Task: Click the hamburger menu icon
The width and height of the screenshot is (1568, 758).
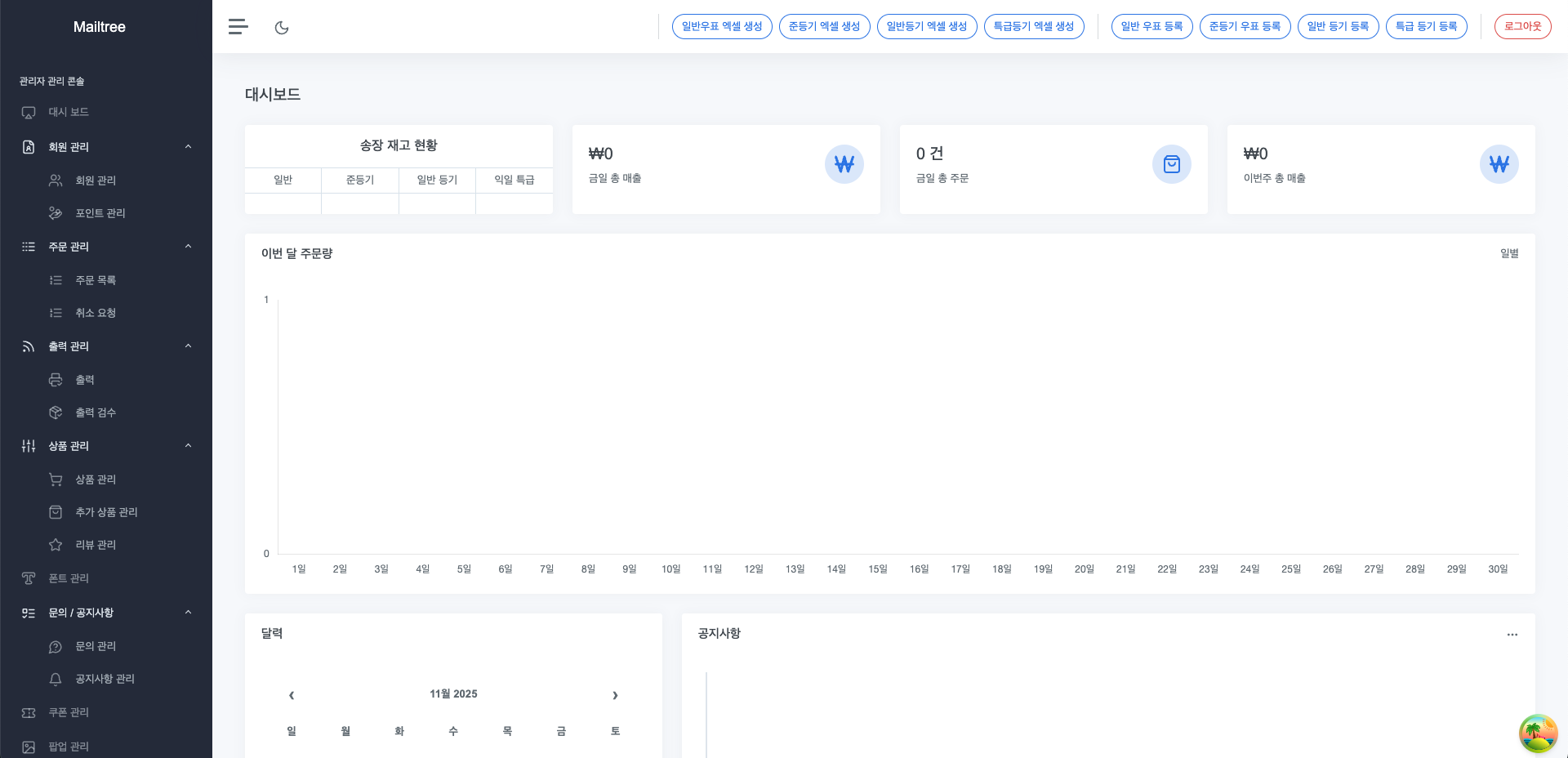Action: [238, 27]
